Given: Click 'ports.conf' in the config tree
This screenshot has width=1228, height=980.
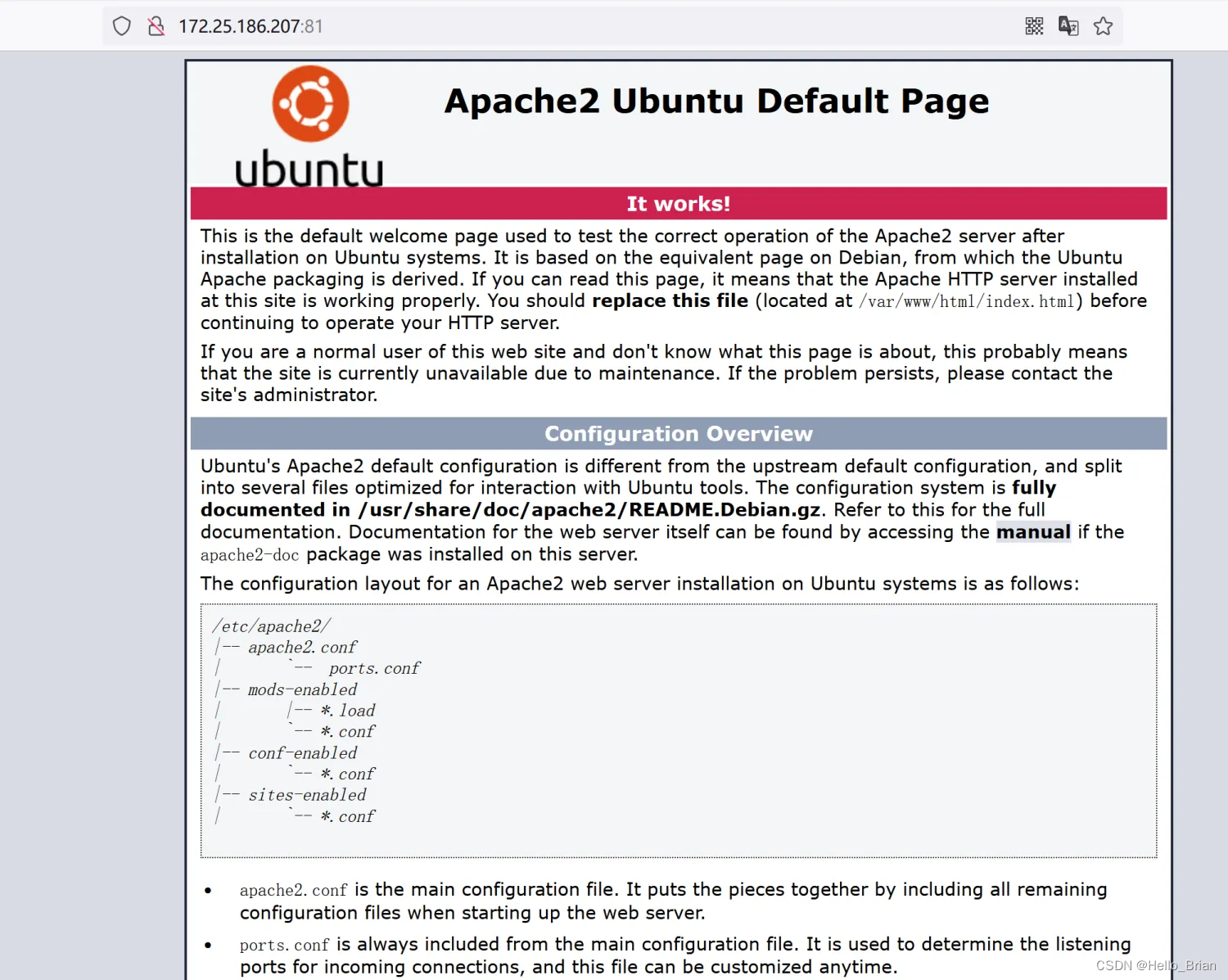Looking at the screenshot, I should 374,669.
